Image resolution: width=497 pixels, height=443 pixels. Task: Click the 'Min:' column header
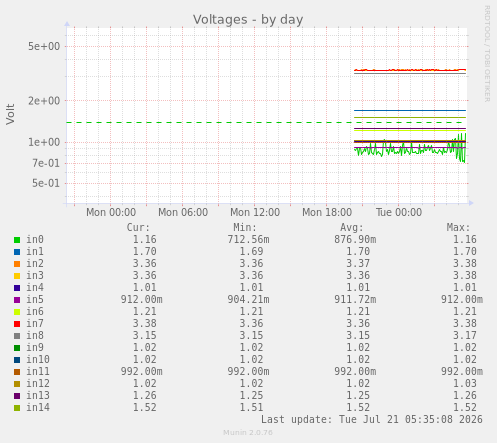[245, 227]
